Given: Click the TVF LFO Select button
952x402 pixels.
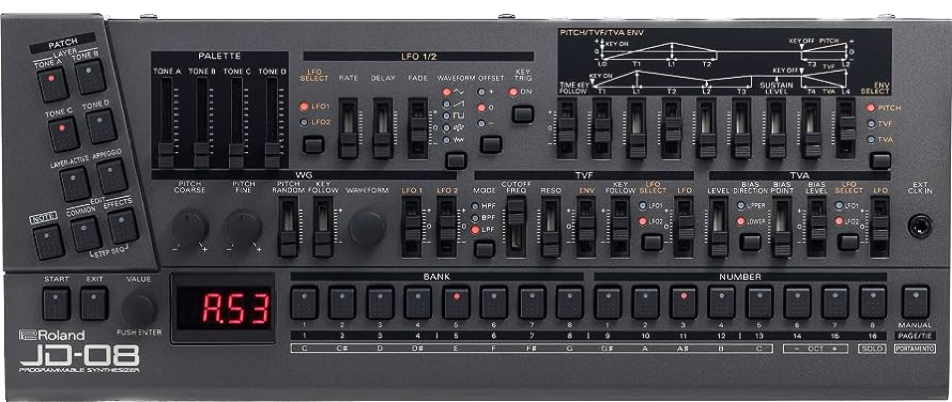Looking at the screenshot, I should point(652,242).
